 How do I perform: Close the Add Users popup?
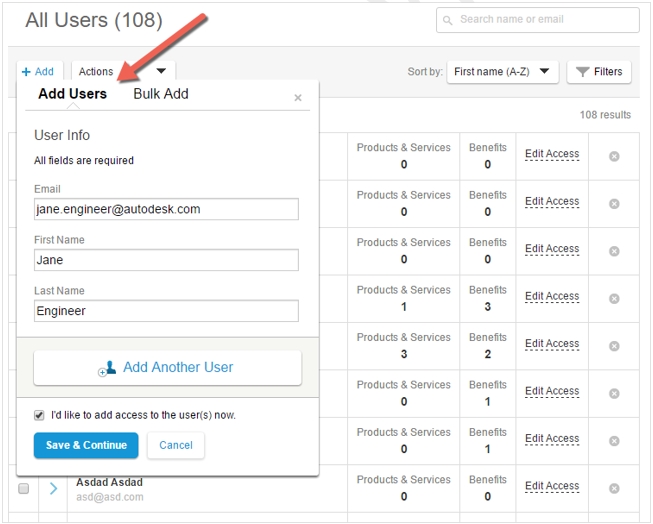(298, 98)
